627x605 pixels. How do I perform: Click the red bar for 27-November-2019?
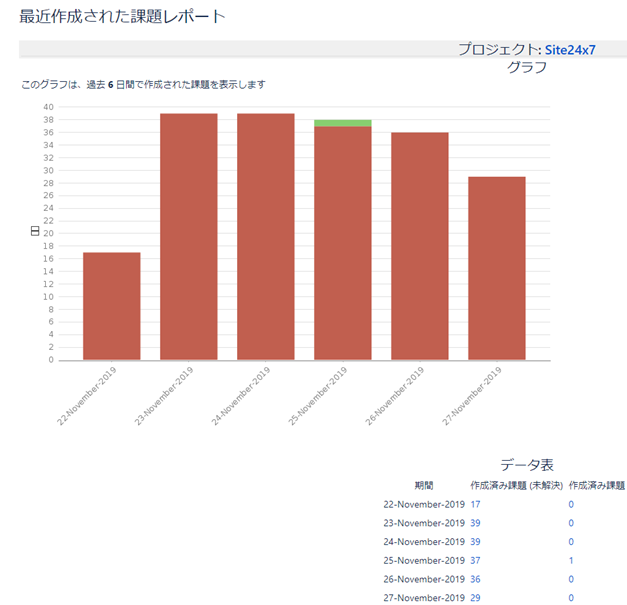(x=497, y=268)
